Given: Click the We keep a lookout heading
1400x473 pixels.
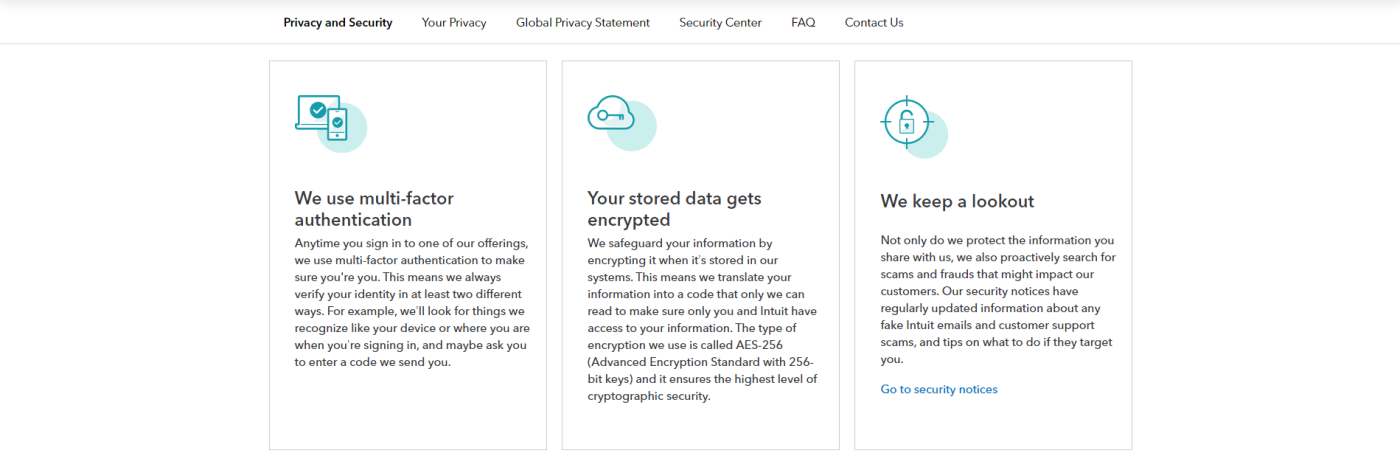Looking at the screenshot, I should tap(957, 201).
